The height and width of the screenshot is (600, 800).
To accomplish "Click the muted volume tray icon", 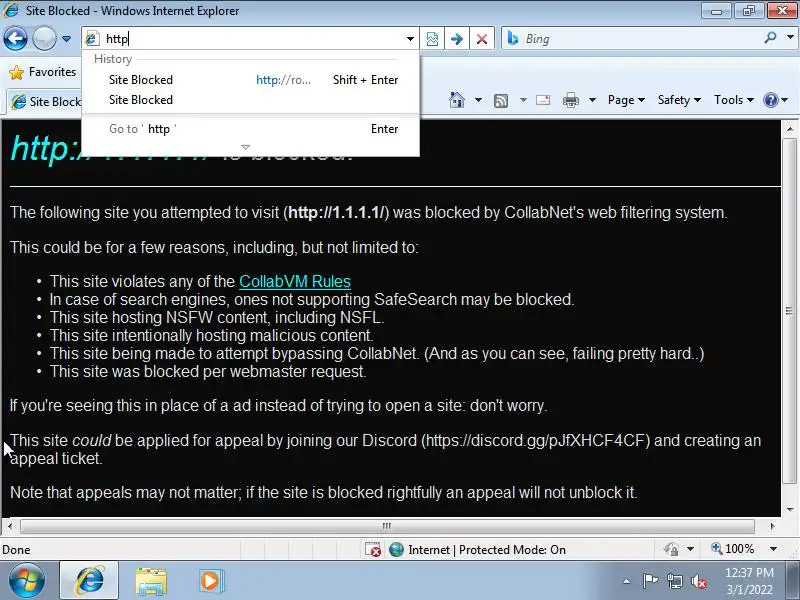I will [698, 581].
